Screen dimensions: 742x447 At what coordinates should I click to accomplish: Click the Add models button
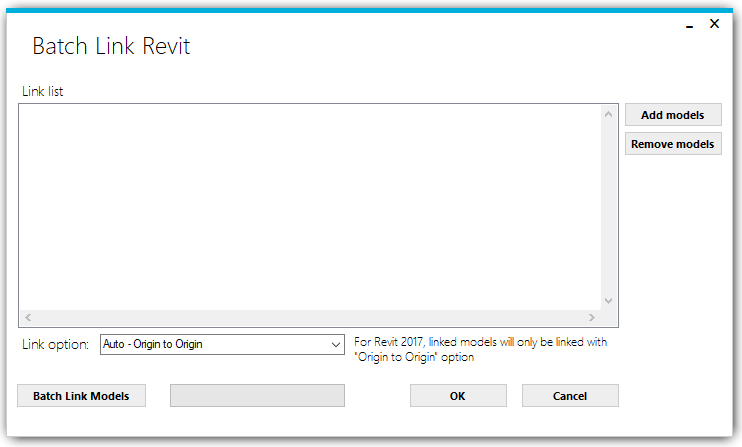point(673,114)
